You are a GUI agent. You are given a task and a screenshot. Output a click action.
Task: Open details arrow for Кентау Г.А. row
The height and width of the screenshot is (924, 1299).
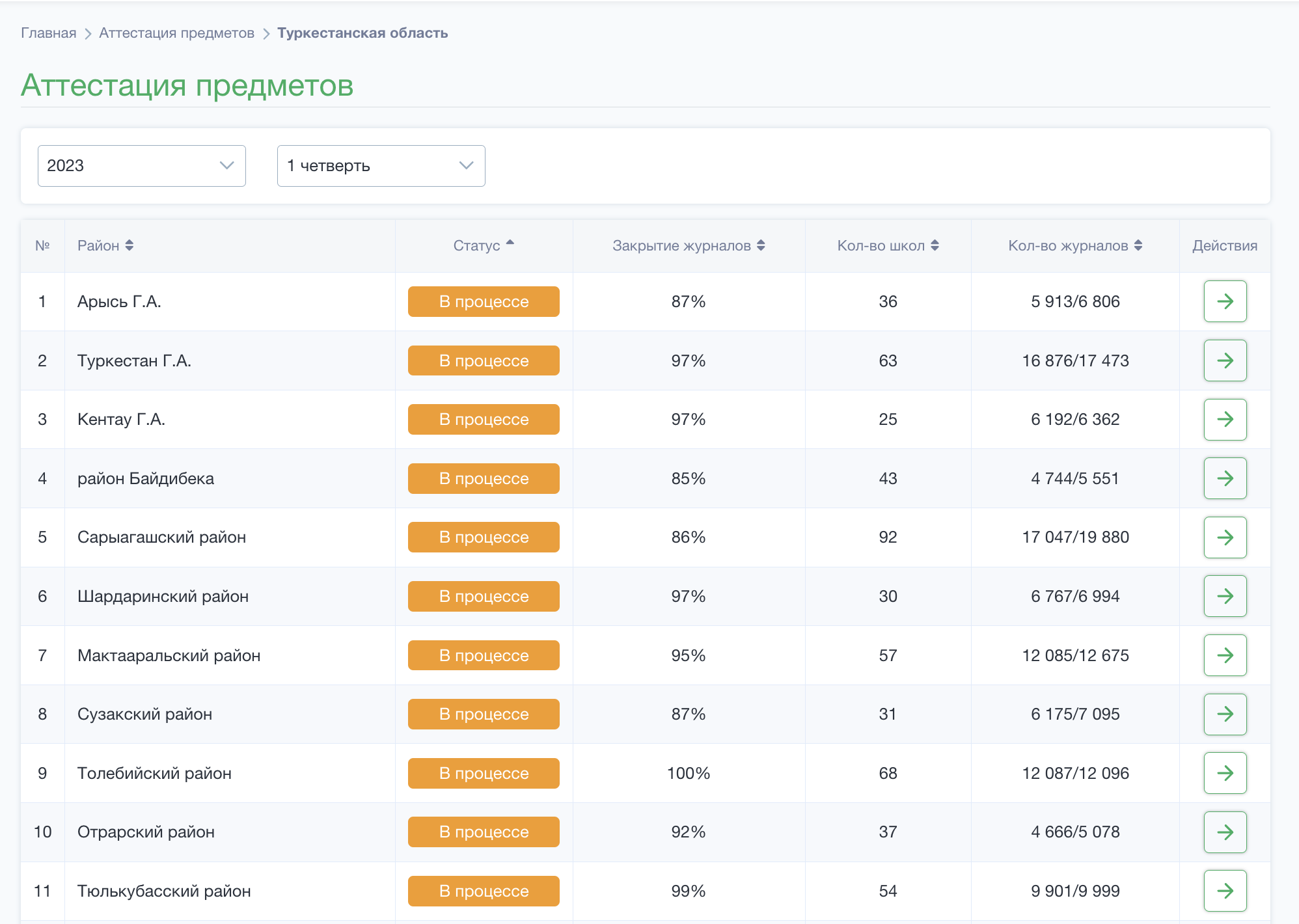[1225, 419]
